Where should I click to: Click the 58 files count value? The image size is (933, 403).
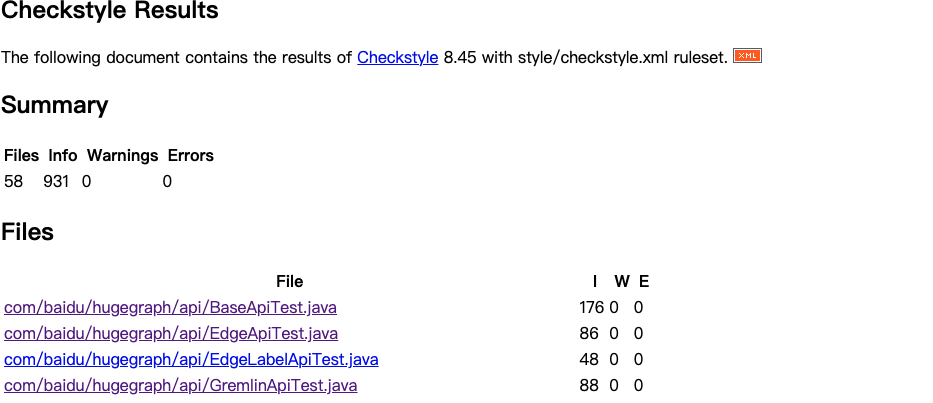(x=14, y=182)
